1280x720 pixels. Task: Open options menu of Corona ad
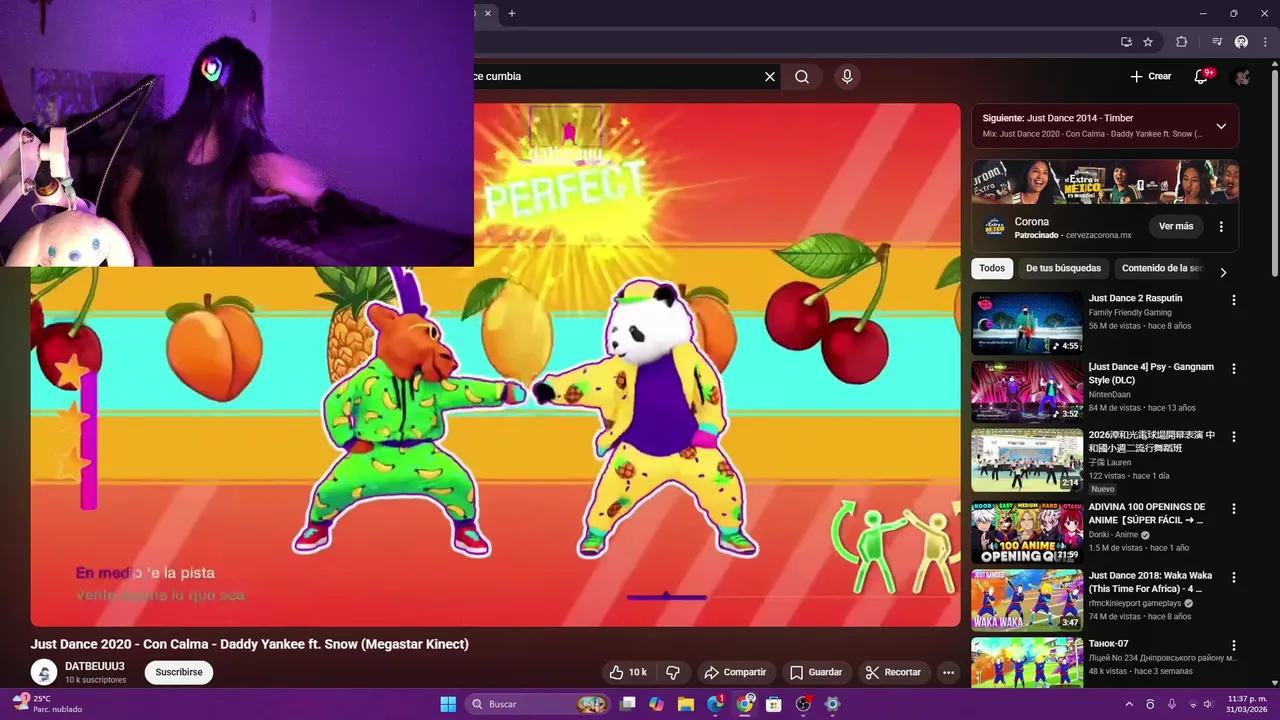[1221, 227]
